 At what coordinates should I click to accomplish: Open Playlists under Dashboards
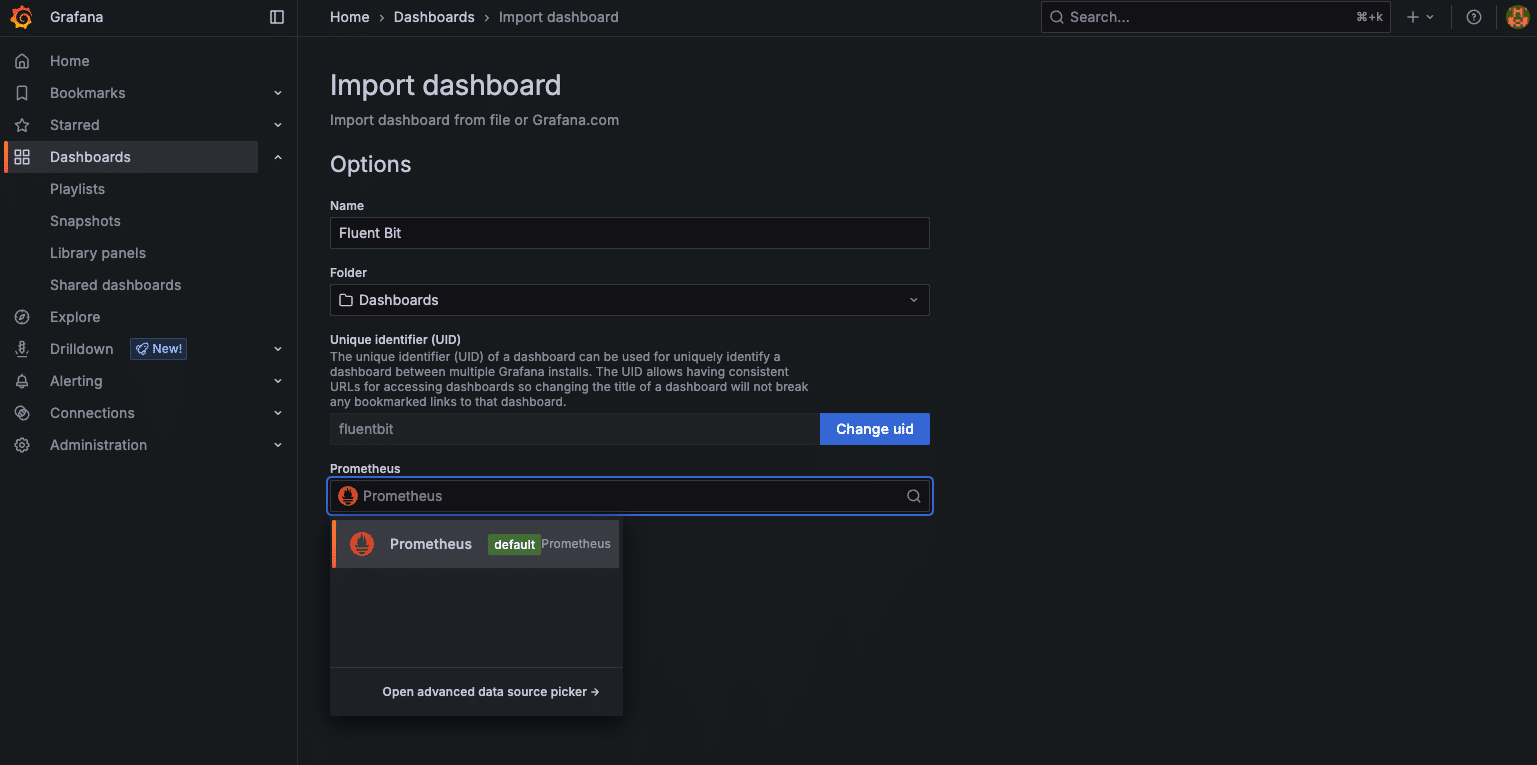(77, 189)
